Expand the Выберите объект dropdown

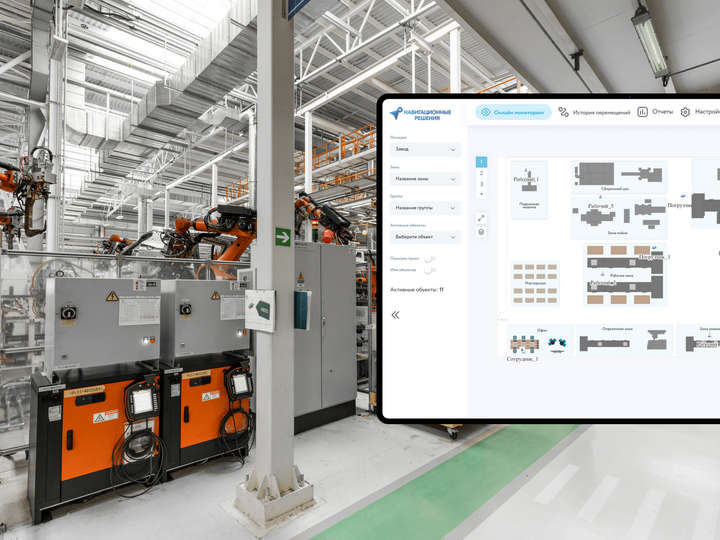(x=425, y=237)
